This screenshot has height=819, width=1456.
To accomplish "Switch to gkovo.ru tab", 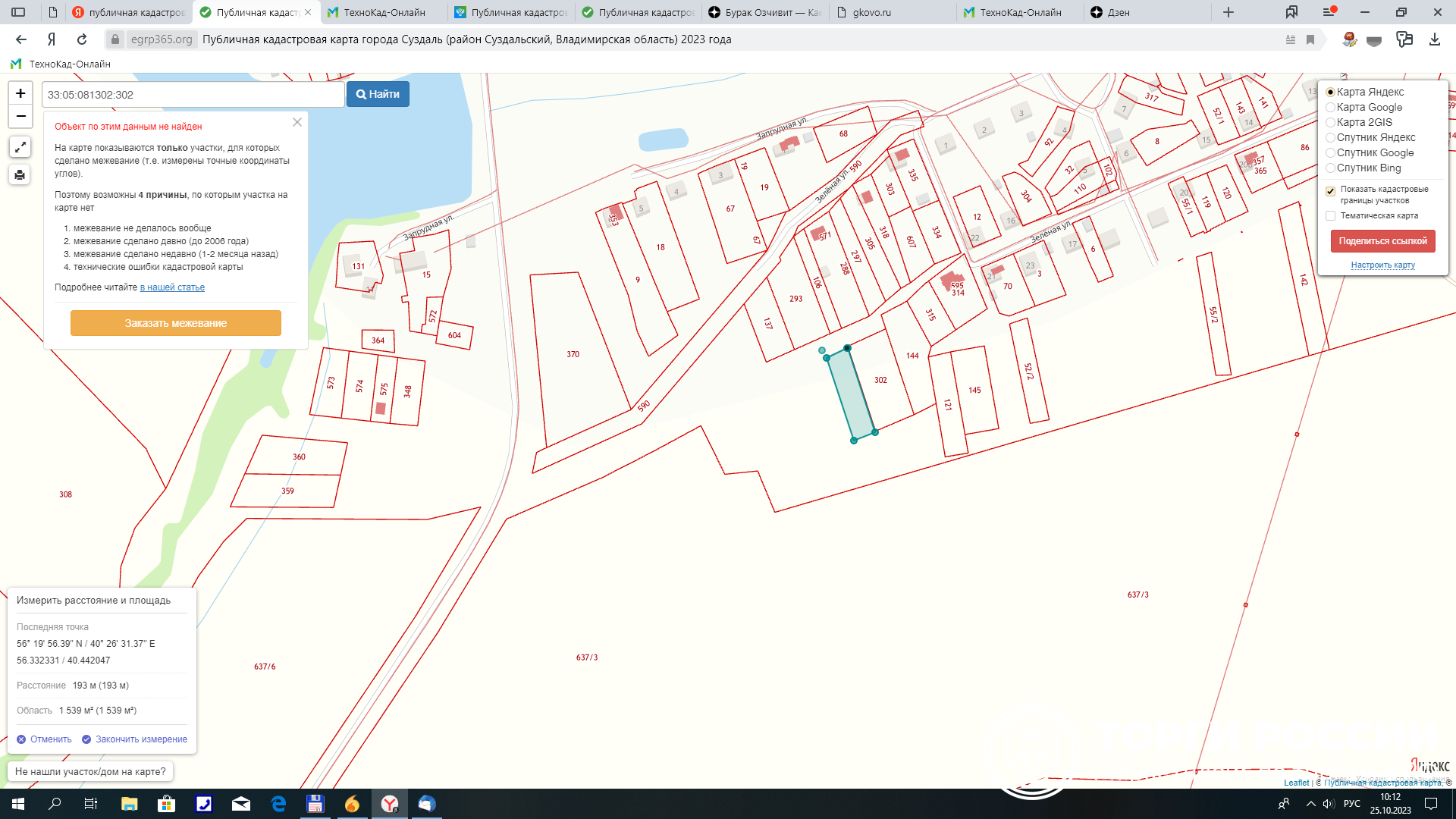I will tap(893, 12).
